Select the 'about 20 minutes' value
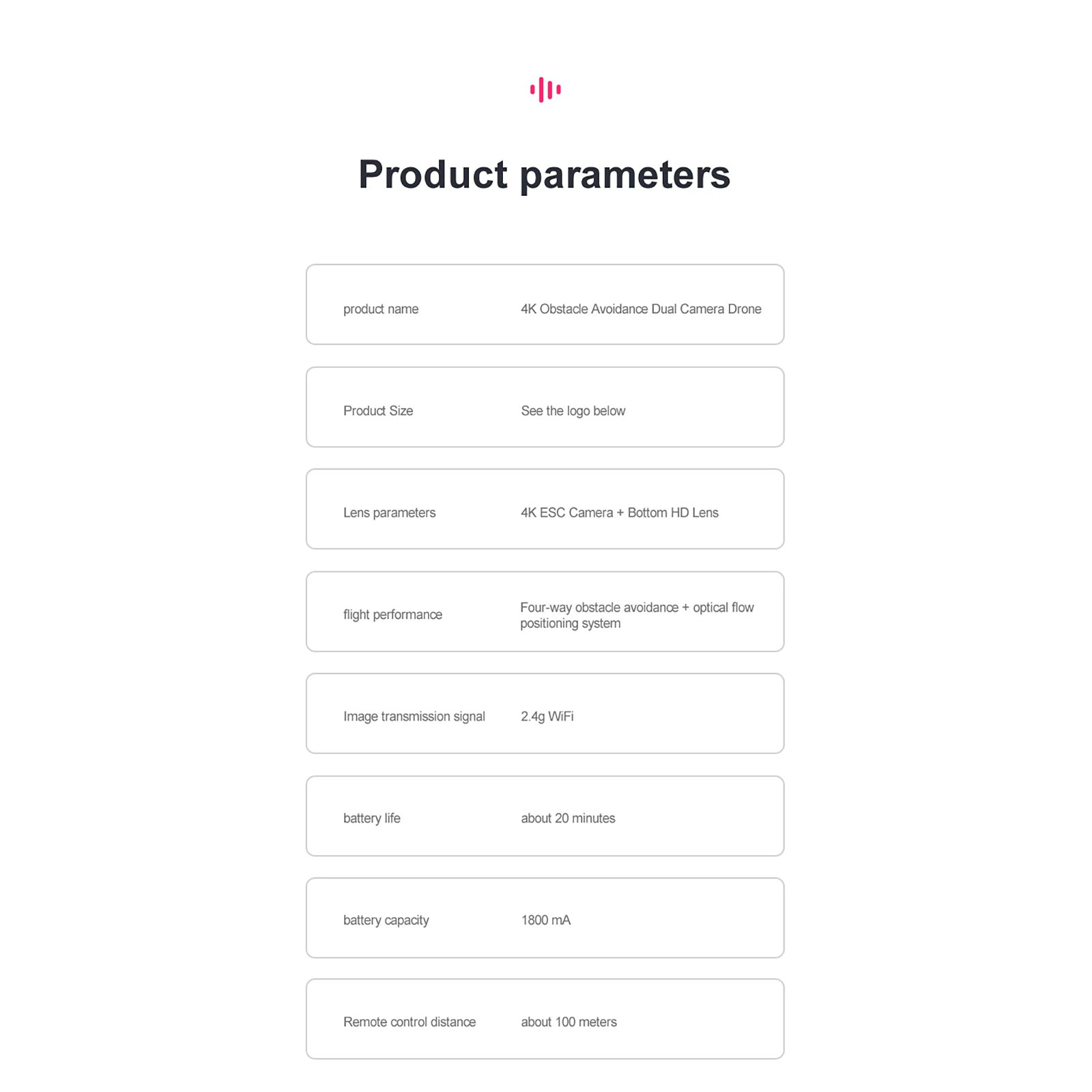The height and width of the screenshot is (1092, 1092). point(568,818)
